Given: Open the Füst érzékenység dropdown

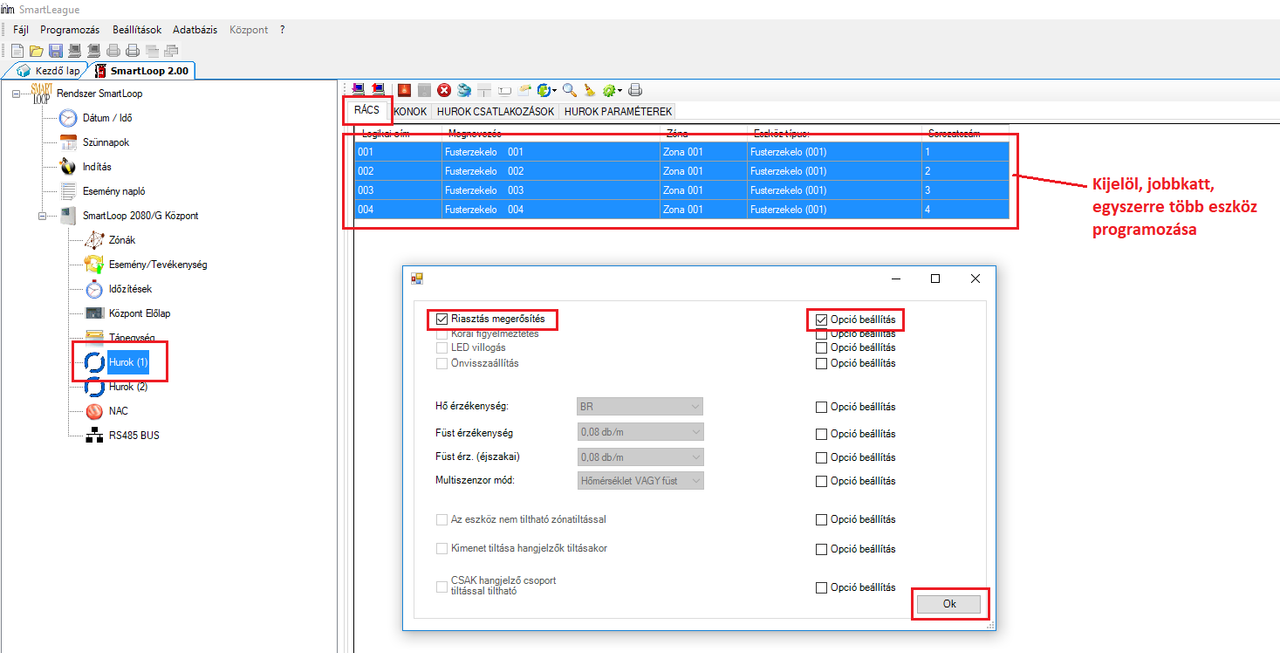Looking at the screenshot, I should tap(640, 432).
